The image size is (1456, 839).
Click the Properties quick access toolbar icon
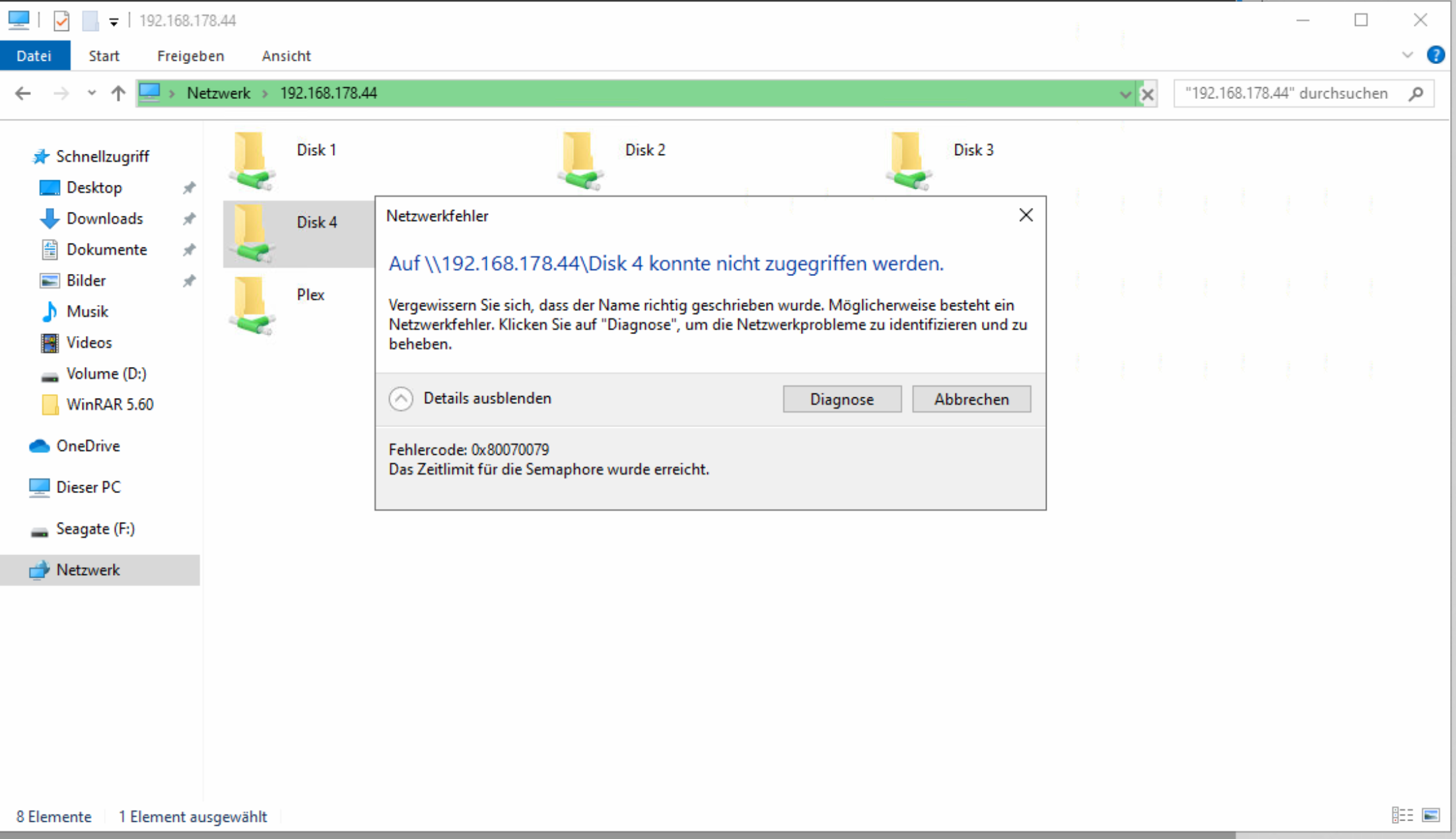coord(61,21)
